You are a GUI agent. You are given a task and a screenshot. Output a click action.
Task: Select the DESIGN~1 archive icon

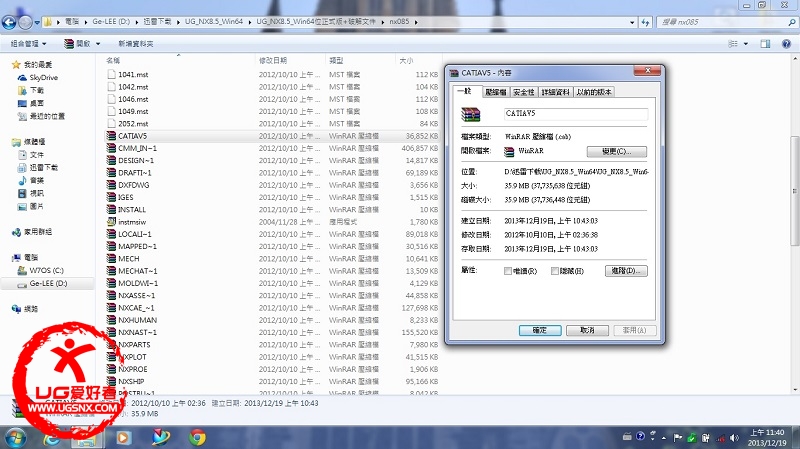111,160
